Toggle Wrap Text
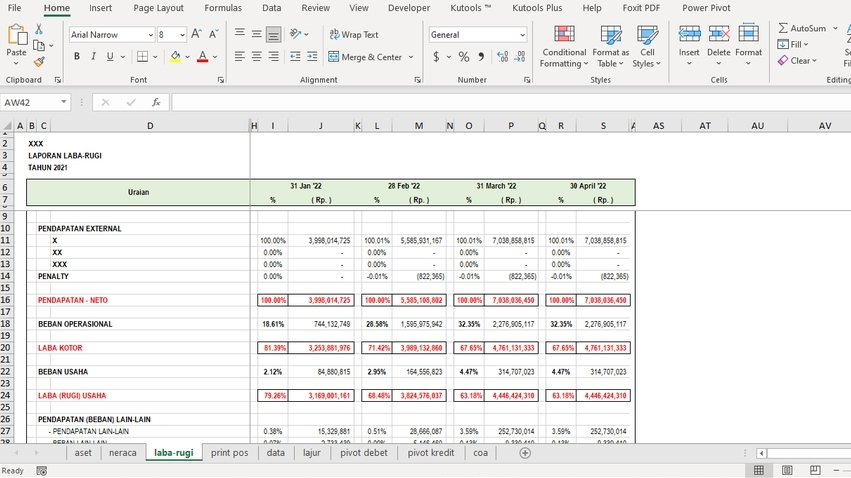 (354, 34)
